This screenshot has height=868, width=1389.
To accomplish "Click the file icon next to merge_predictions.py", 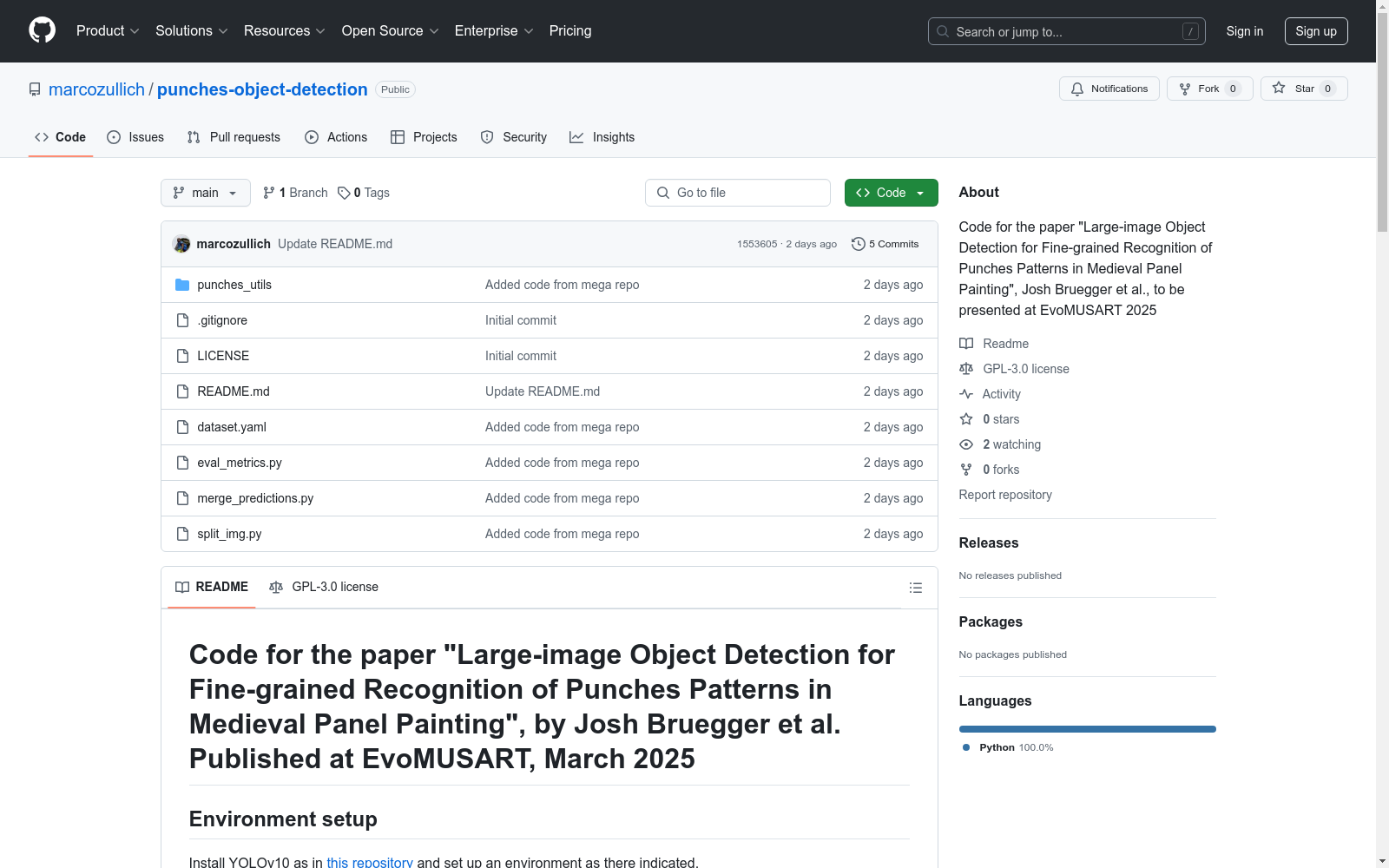I will click(182, 498).
